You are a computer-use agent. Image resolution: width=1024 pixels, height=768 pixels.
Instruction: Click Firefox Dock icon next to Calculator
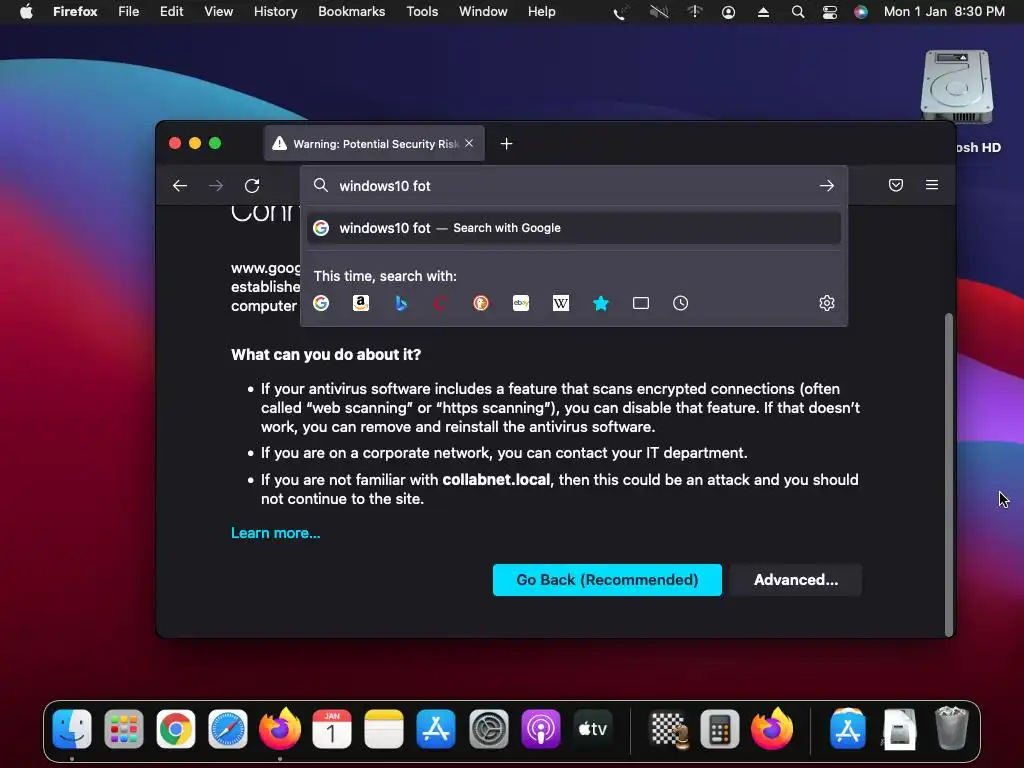click(772, 729)
